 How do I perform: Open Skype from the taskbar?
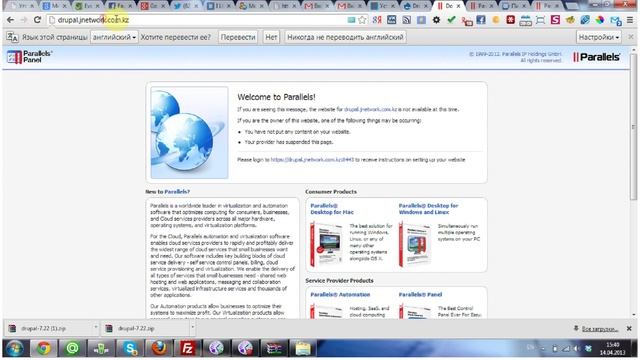tap(130, 349)
